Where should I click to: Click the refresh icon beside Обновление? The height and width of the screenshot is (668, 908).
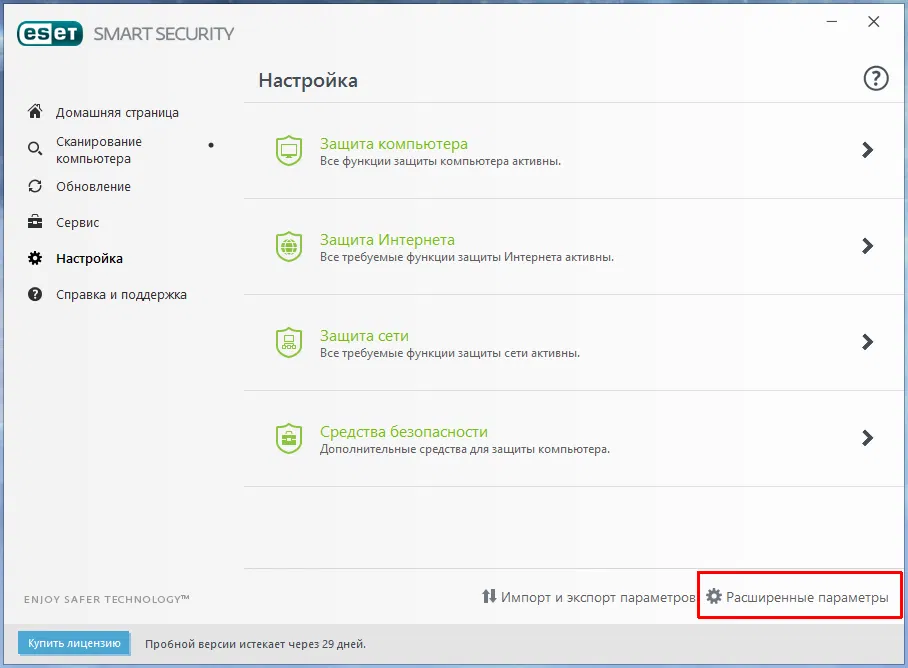tap(35, 186)
